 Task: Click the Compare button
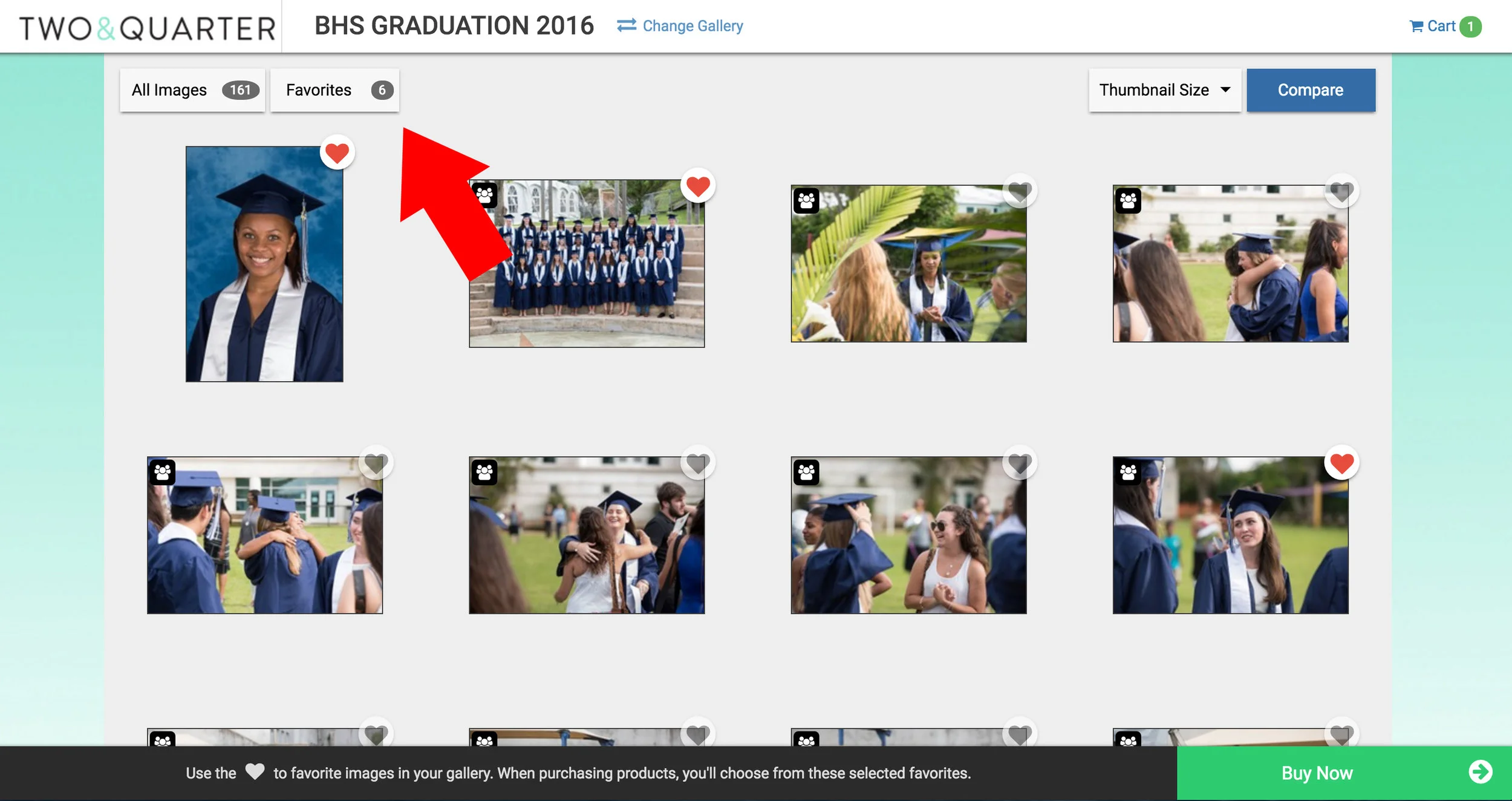[x=1311, y=90]
